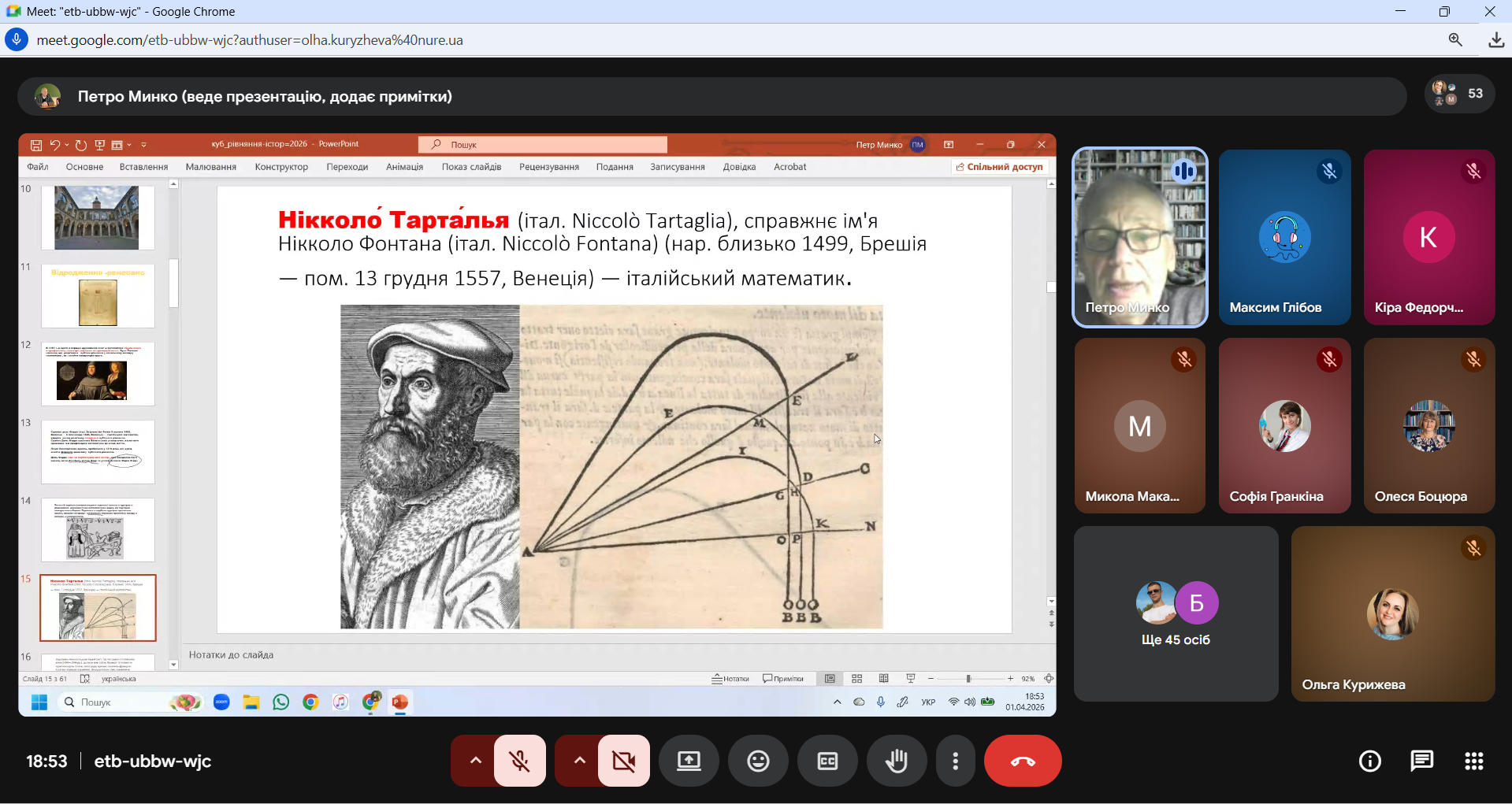This screenshot has width=1512, height=804.
Task: Show the participant list with 53 people
Action: click(x=1459, y=94)
